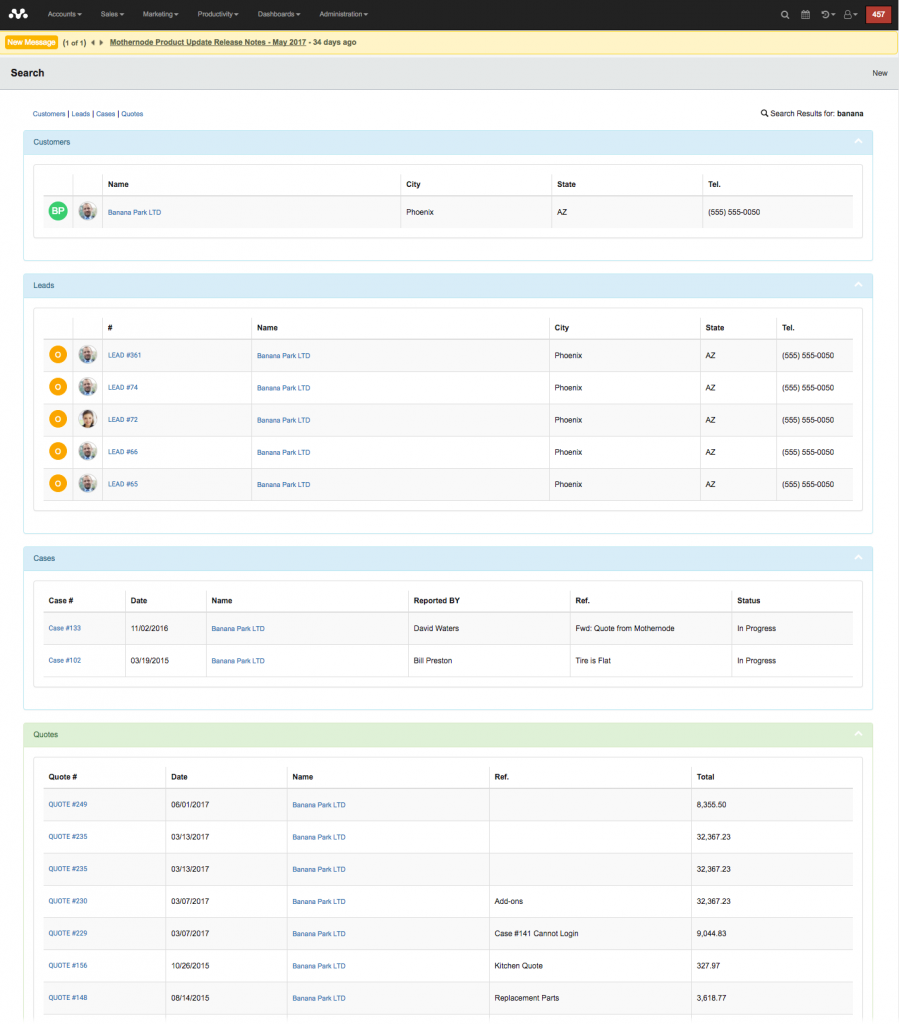Open the Administration menu

[343, 14]
